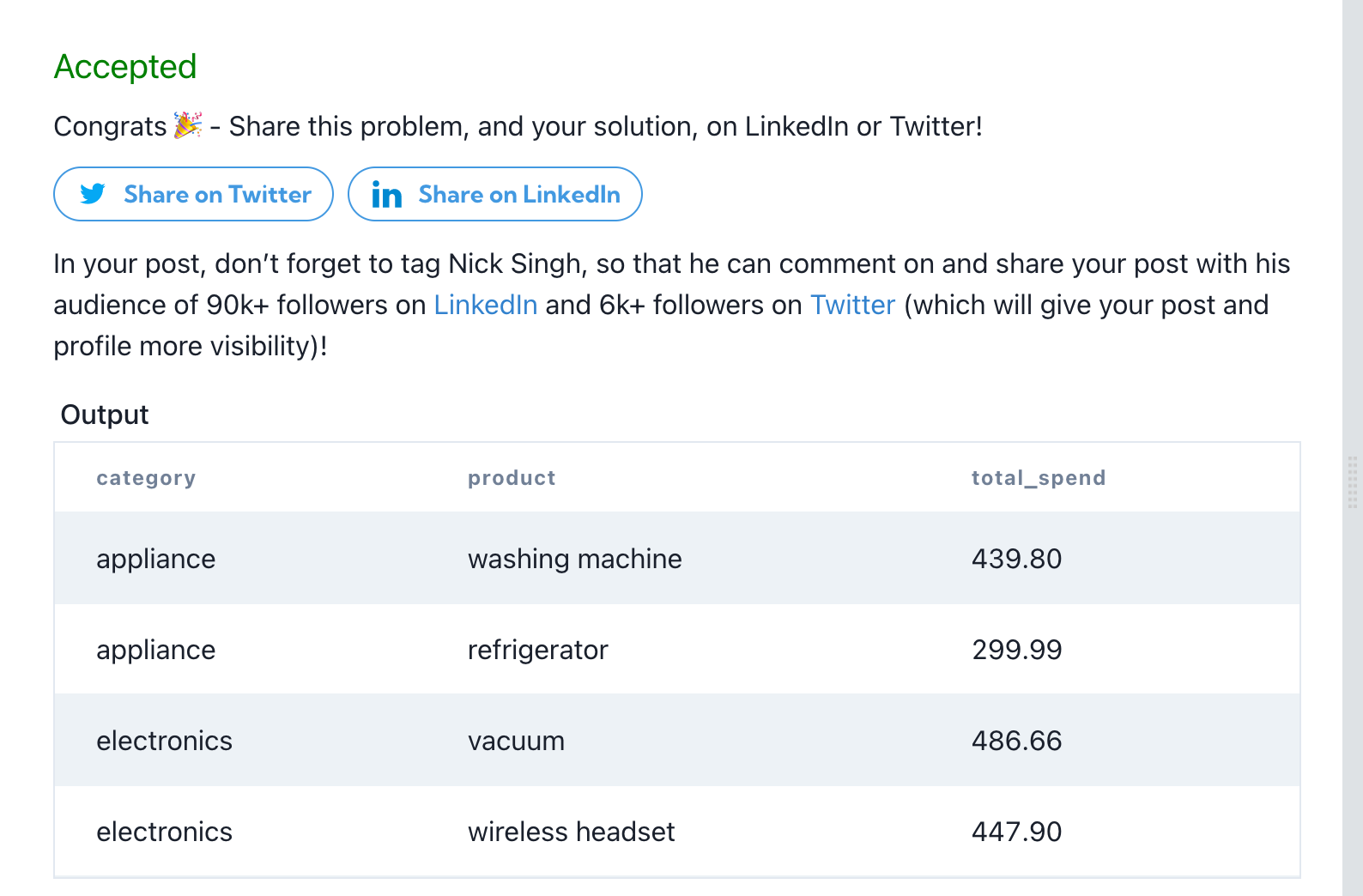
Task: Click the 299.99 total spend value
Action: 1016,650
